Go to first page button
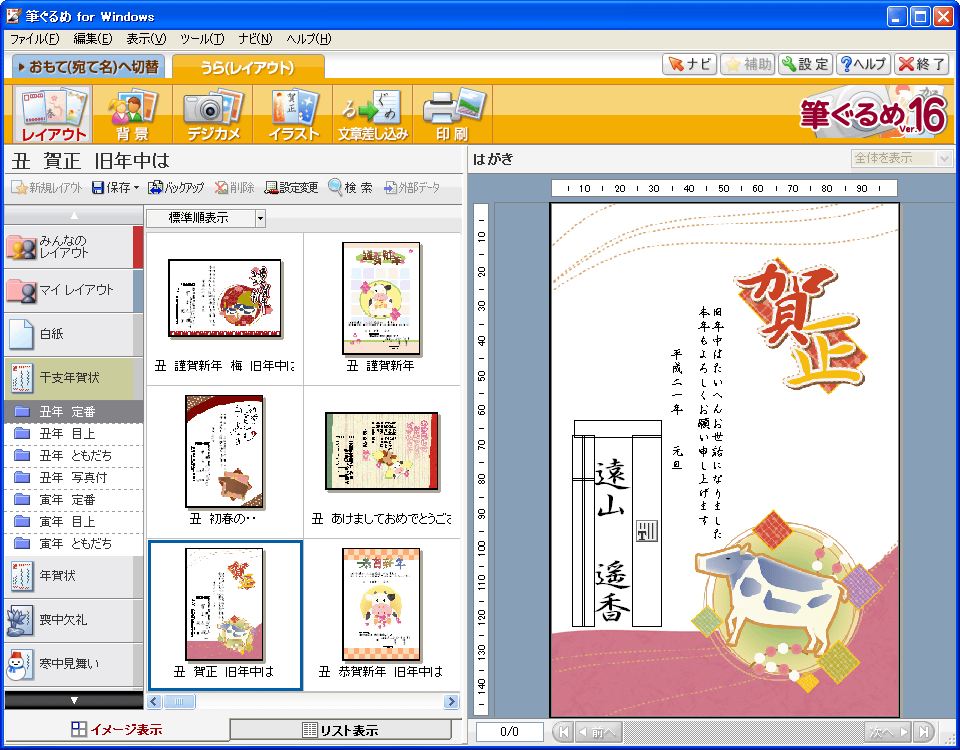 click(563, 732)
